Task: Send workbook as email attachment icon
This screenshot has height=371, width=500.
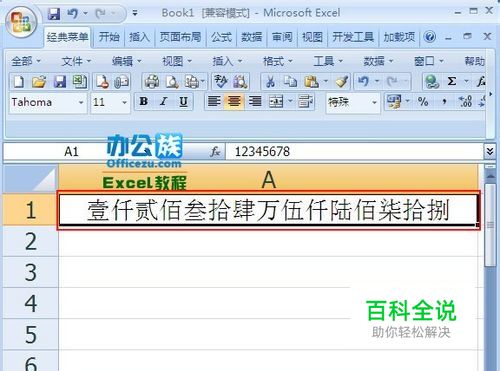Action: point(122,82)
